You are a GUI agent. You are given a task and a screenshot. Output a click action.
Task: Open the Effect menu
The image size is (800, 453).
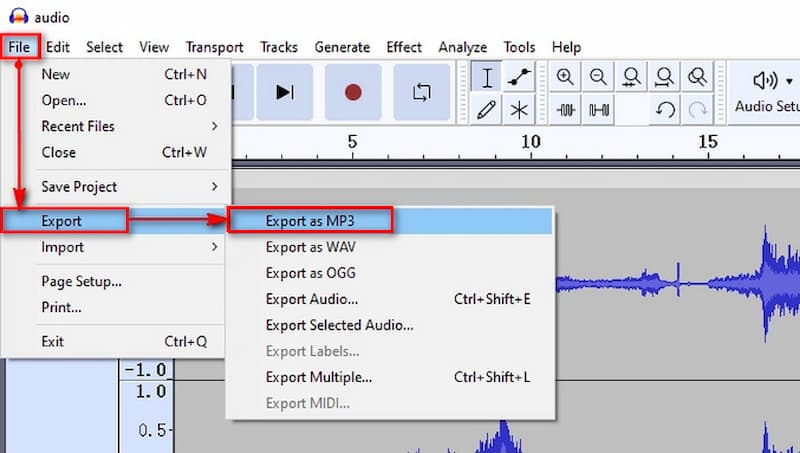coord(404,47)
